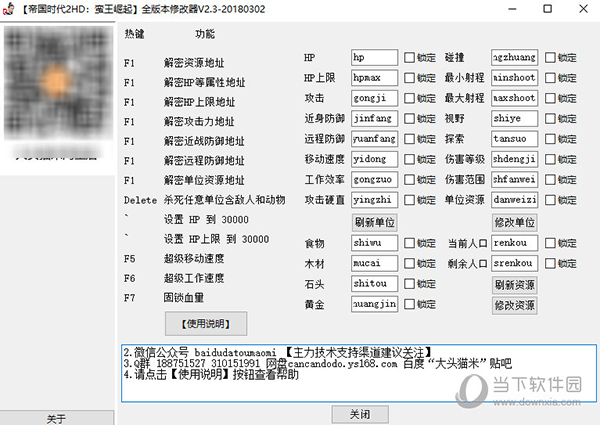Click the yidong speed field

point(375,159)
